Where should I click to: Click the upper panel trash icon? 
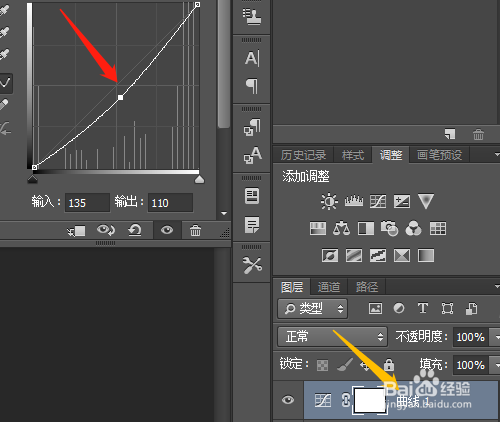tap(478, 134)
